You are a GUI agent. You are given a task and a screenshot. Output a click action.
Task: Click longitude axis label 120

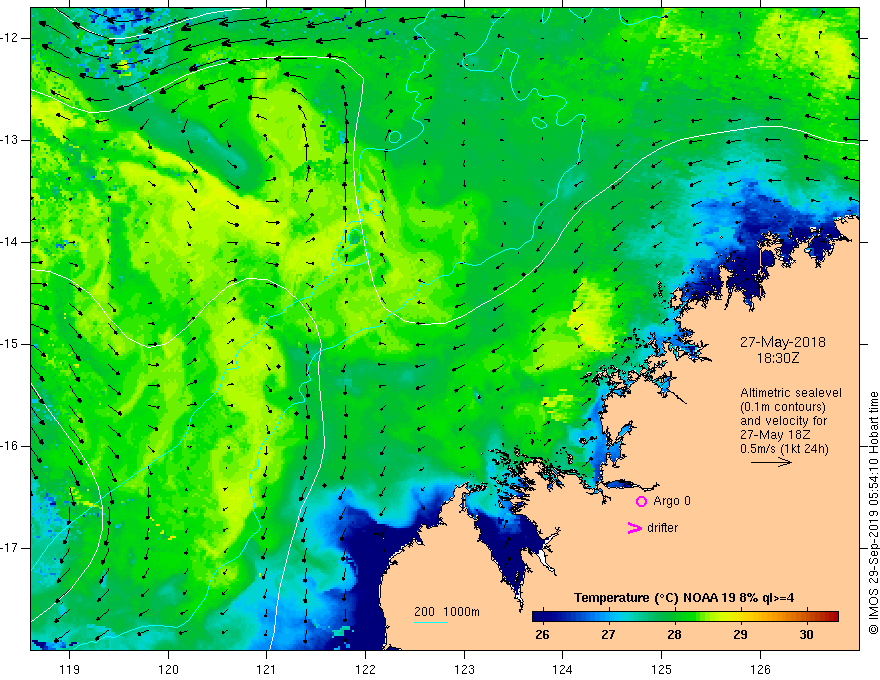click(x=168, y=669)
